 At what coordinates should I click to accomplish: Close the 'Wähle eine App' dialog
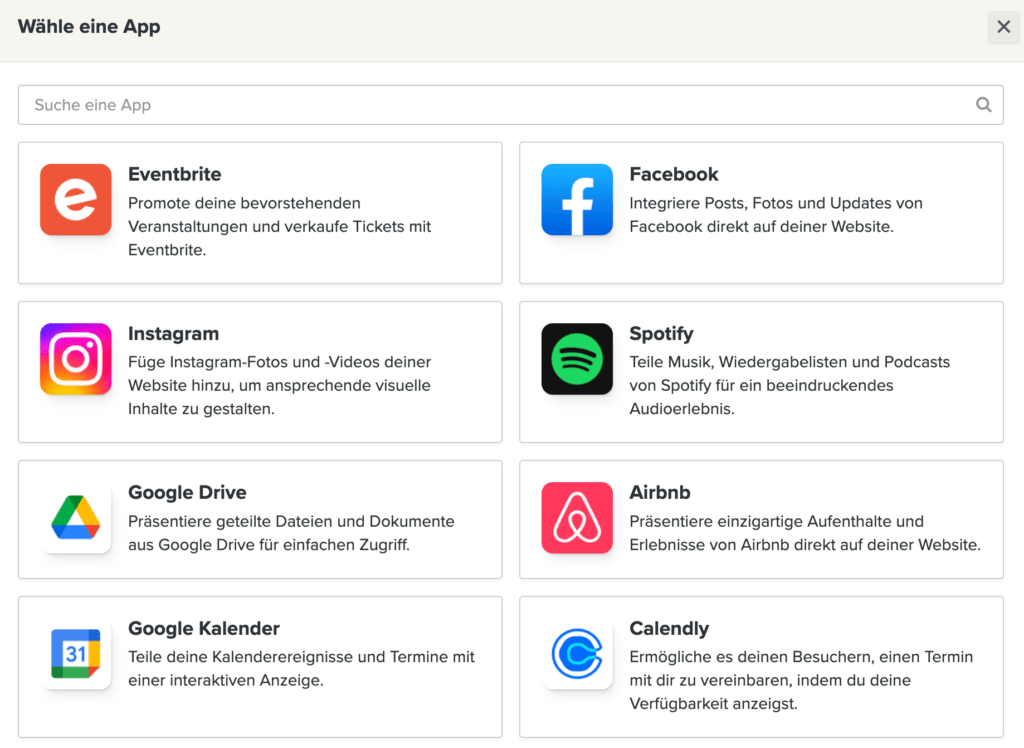point(1004,27)
